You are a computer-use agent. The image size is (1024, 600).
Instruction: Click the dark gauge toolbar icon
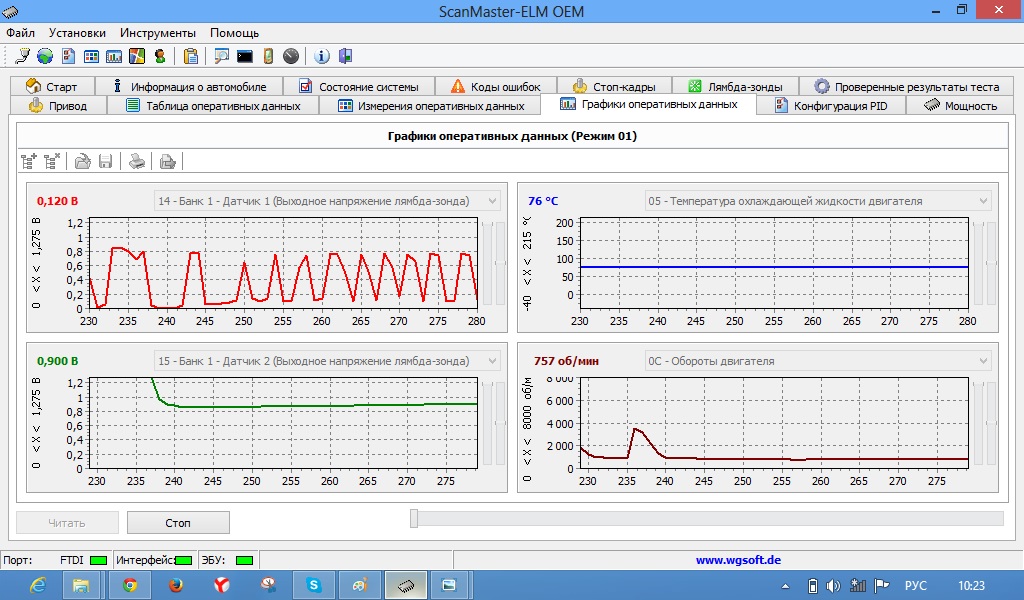[x=291, y=56]
